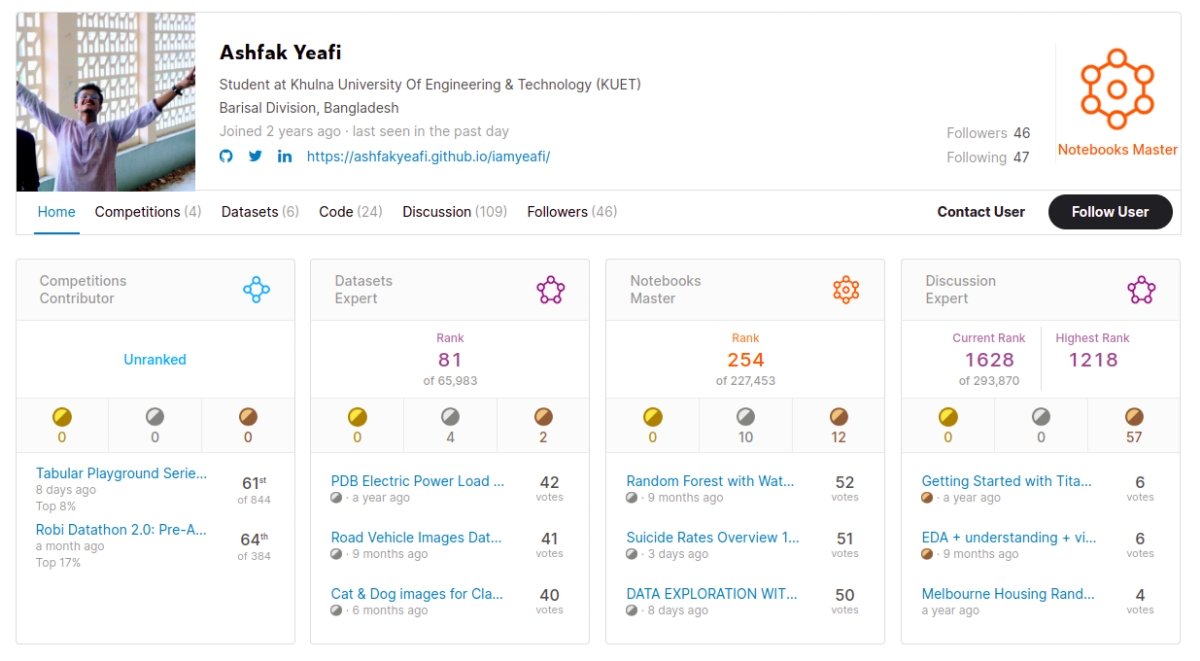Click the gold medal in Datasets card
The image size is (1200, 661).
coord(357,416)
